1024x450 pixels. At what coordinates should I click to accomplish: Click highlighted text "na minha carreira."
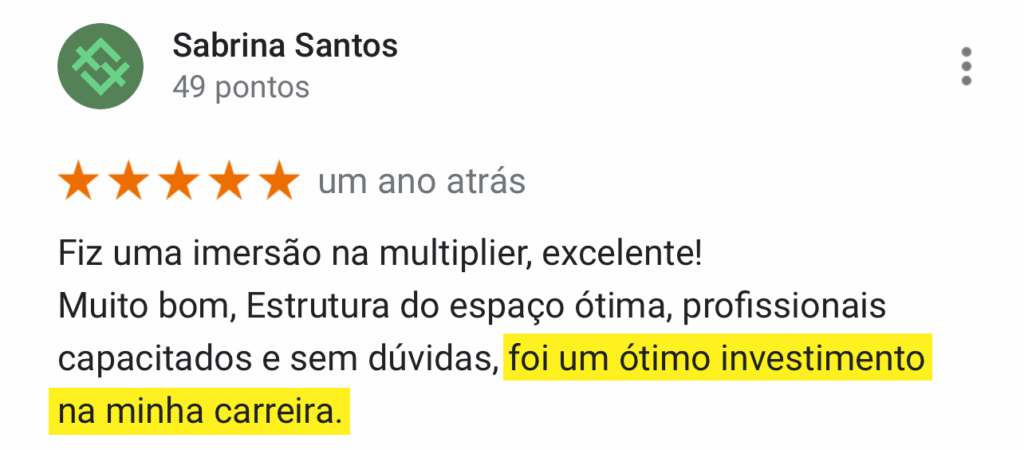tap(199, 410)
